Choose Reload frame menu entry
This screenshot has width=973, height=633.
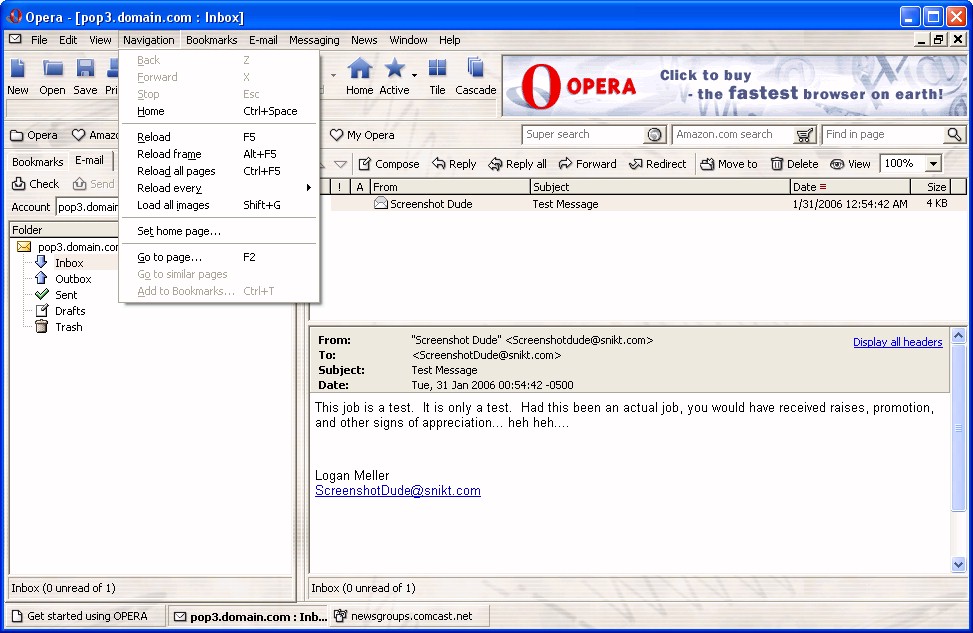[220, 154]
